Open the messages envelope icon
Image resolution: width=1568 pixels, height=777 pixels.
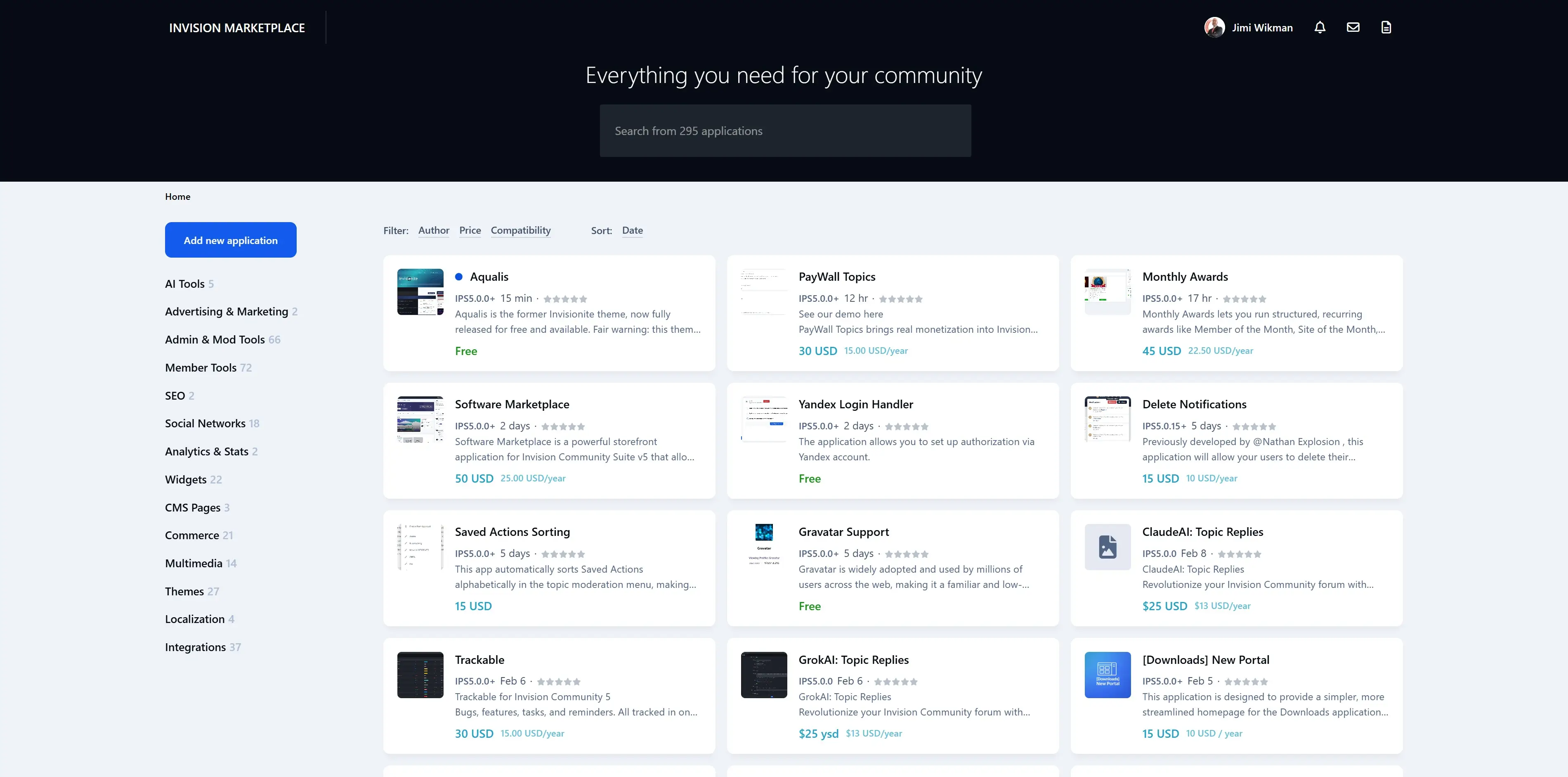tap(1353, 27)
